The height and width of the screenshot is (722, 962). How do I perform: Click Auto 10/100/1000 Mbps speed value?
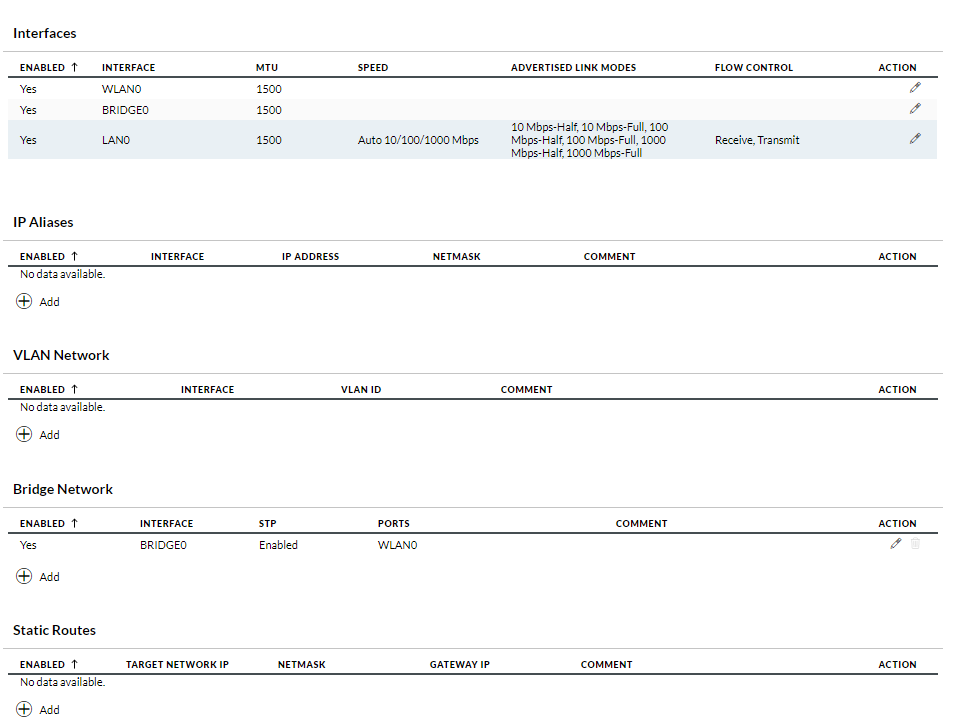coord(418,140)
